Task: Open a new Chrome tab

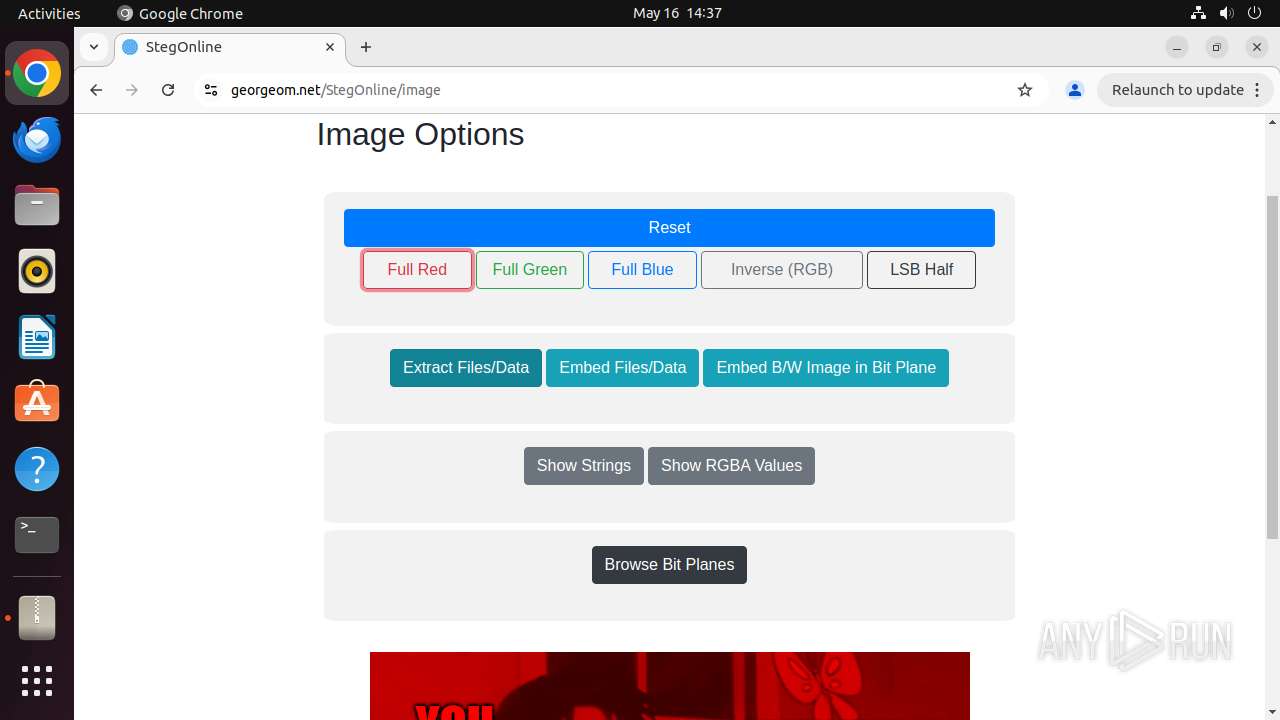Action: tap(366, 47)
